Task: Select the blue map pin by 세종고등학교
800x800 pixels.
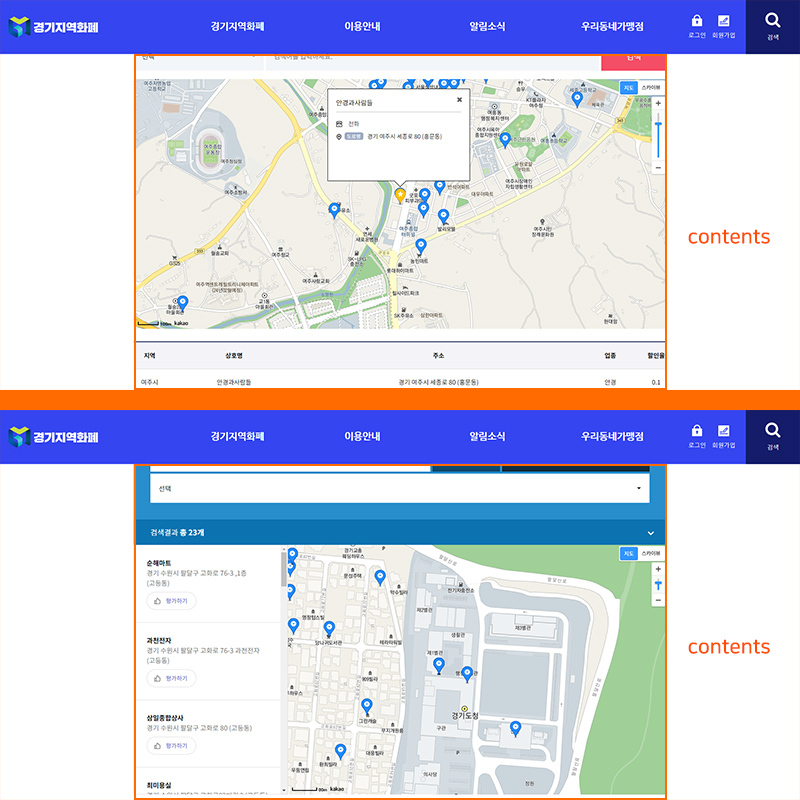Action: pyautogui.click(x=577, y=99)
